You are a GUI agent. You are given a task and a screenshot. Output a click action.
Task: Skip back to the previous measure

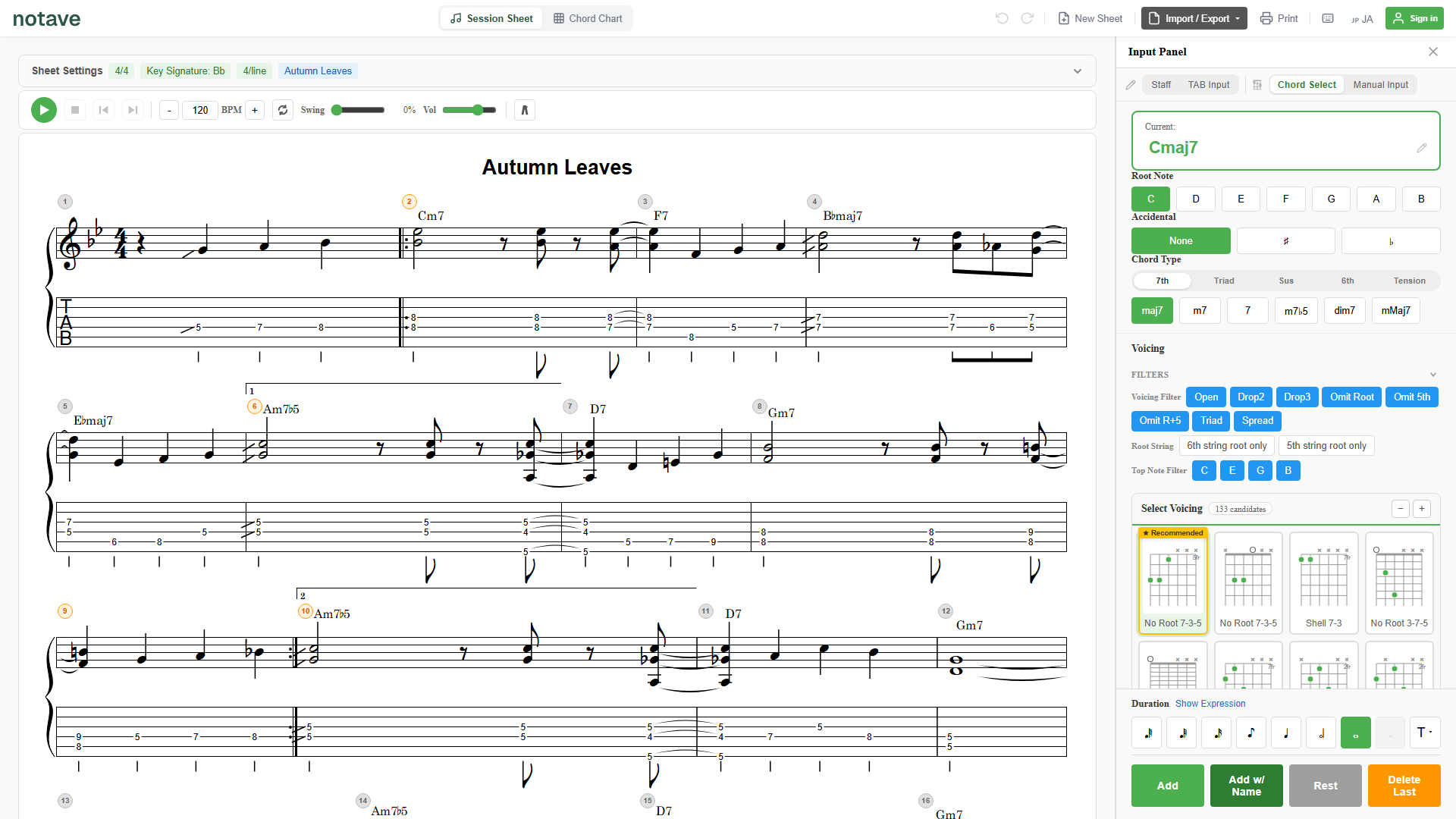pos(104,110)
